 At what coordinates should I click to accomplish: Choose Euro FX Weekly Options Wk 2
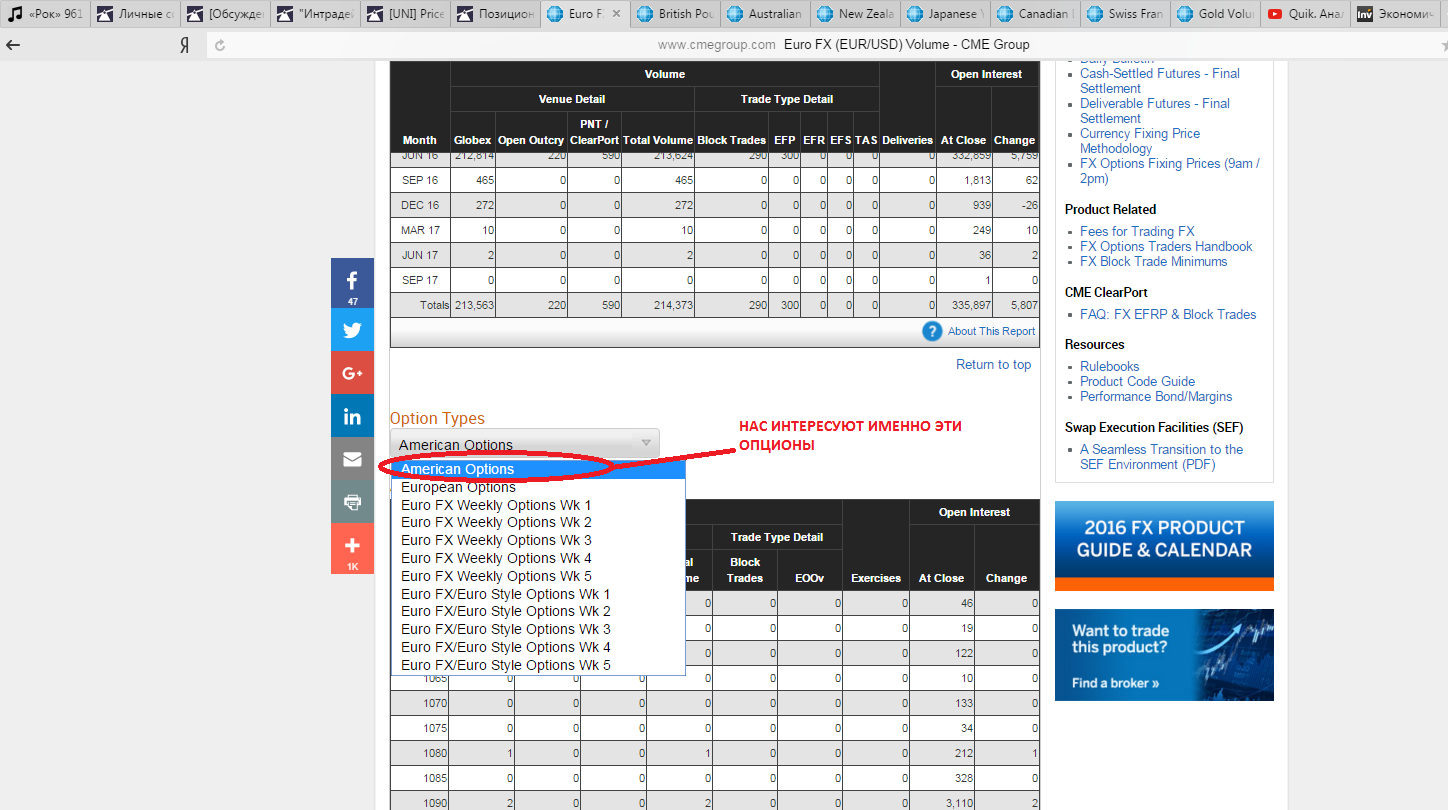538,522
